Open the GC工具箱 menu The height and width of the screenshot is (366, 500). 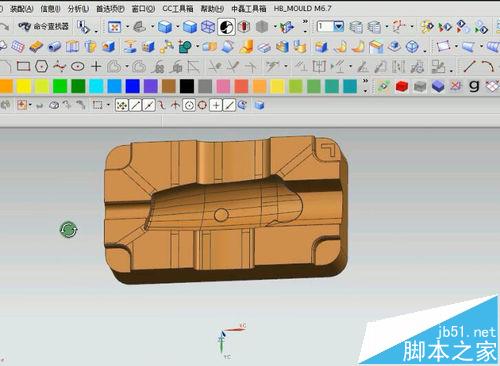pos(178,9)
